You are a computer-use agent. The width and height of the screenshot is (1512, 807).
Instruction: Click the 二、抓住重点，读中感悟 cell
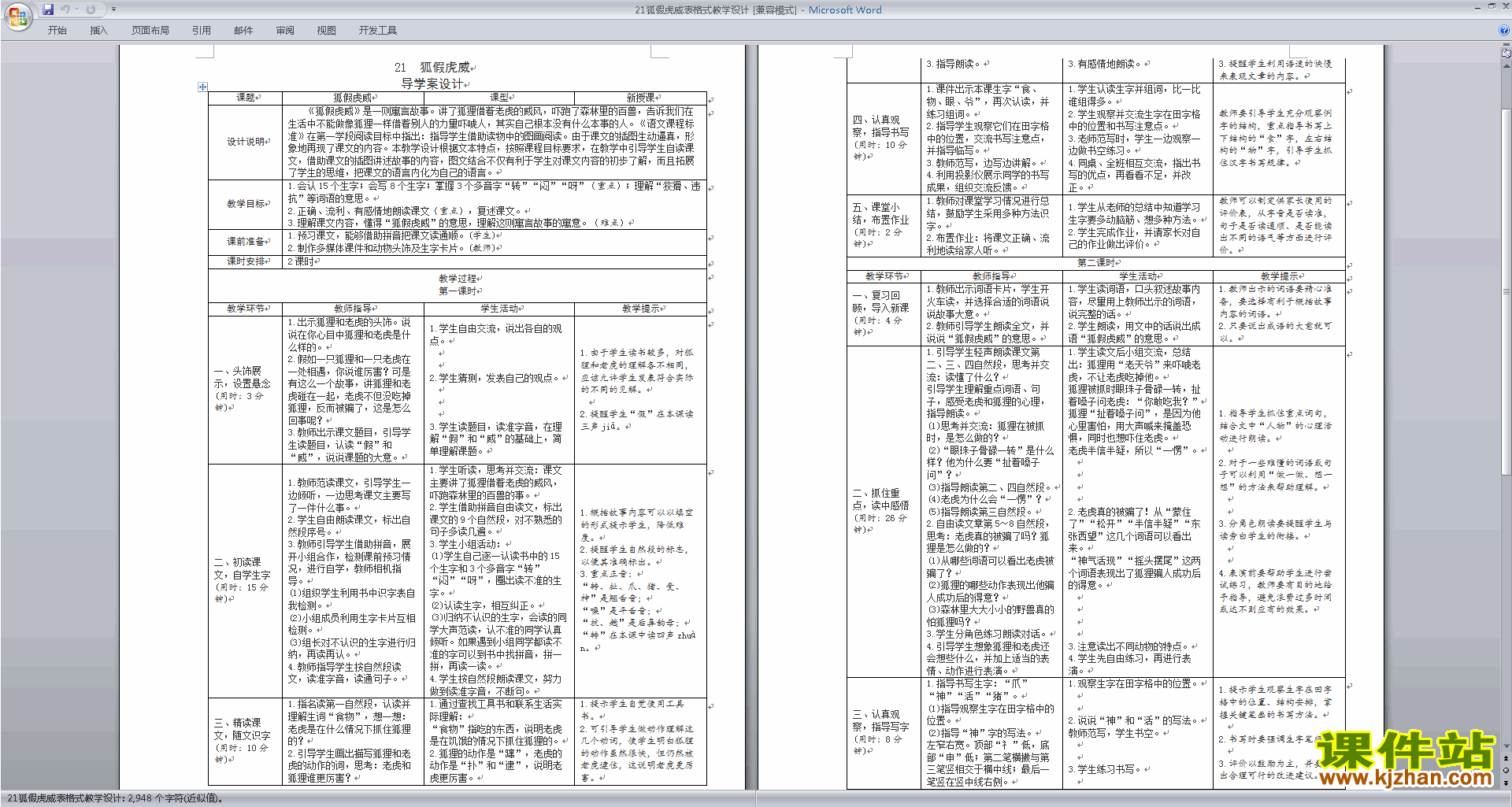click(x=884, y=511)
